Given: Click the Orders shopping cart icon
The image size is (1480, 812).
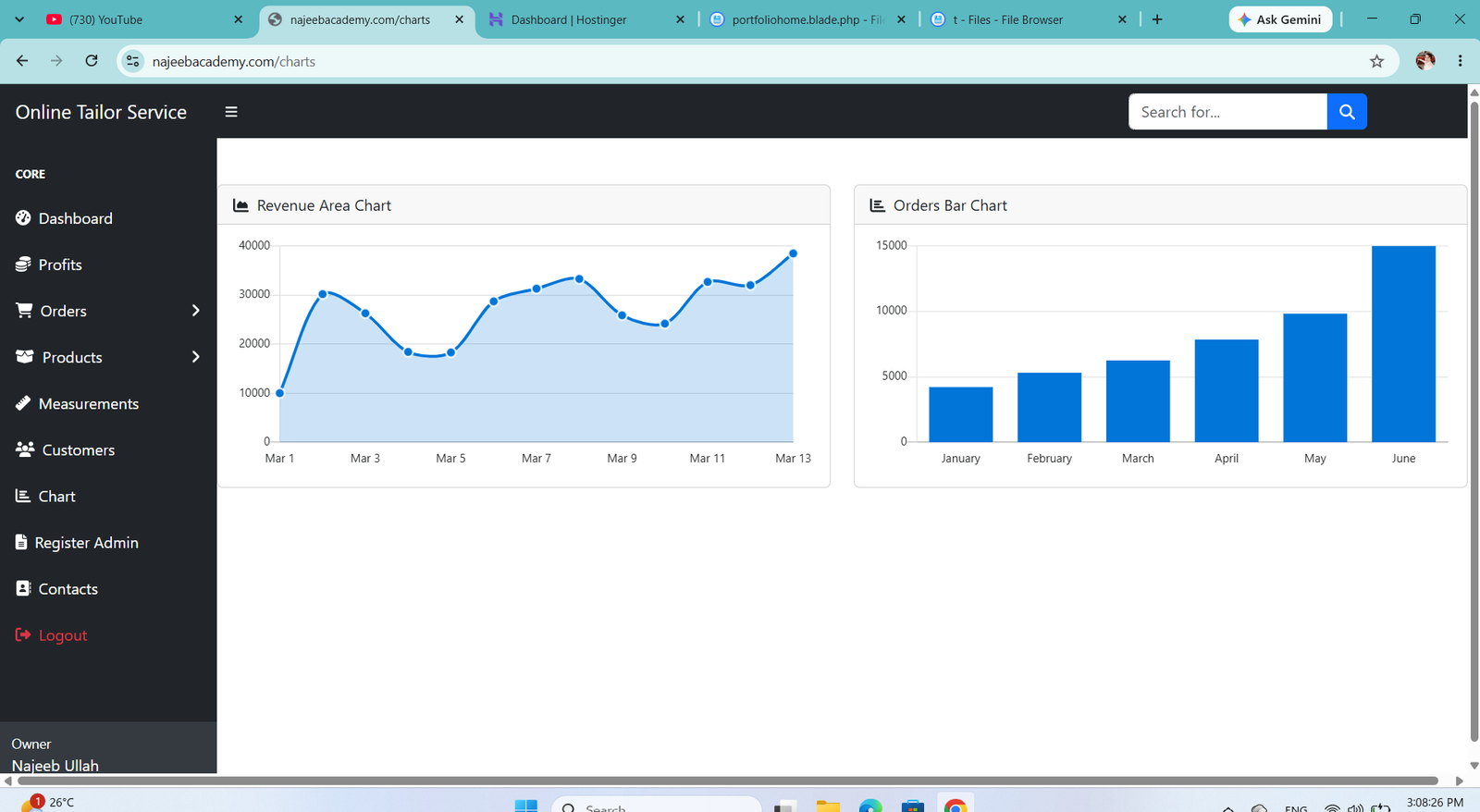Looking at the screenshot, I should pos(24,311).
